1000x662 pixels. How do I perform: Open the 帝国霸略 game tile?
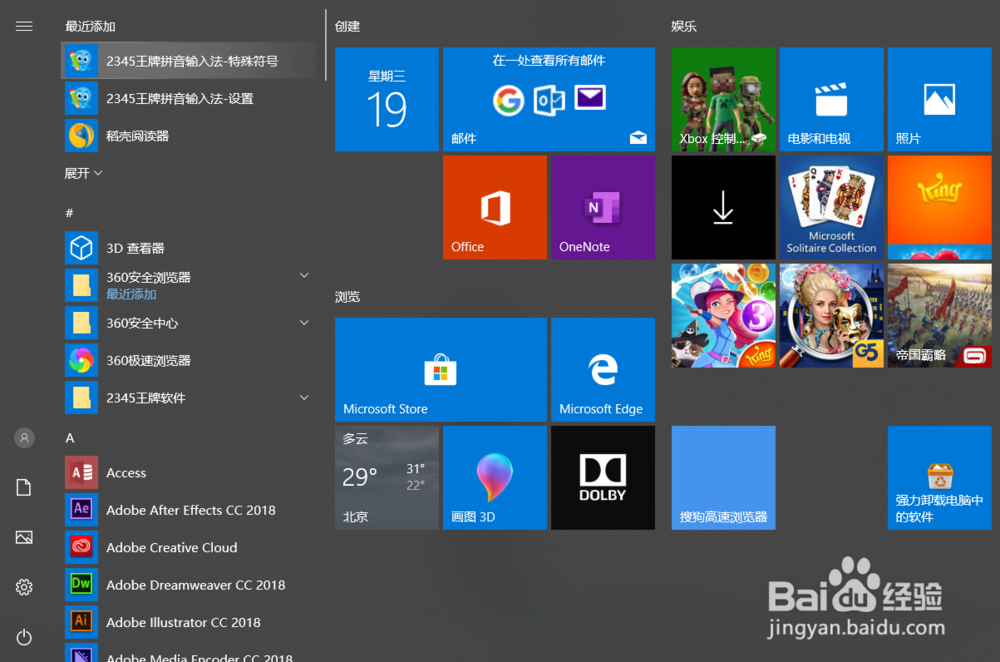pyautogui.click(x=939, y=316)
